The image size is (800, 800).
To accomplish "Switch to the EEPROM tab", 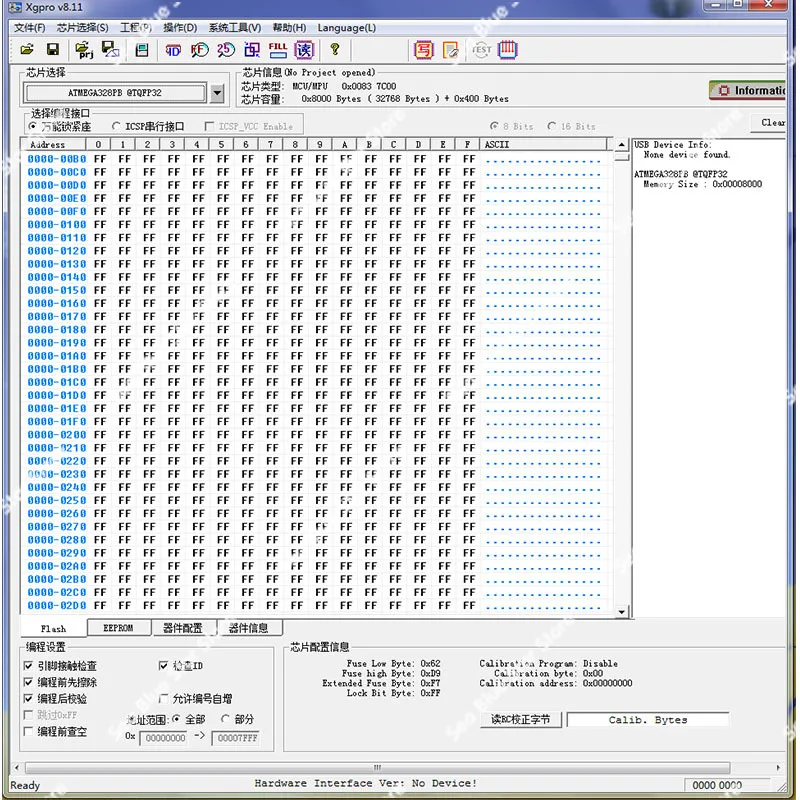I will [x=117, y=629].
